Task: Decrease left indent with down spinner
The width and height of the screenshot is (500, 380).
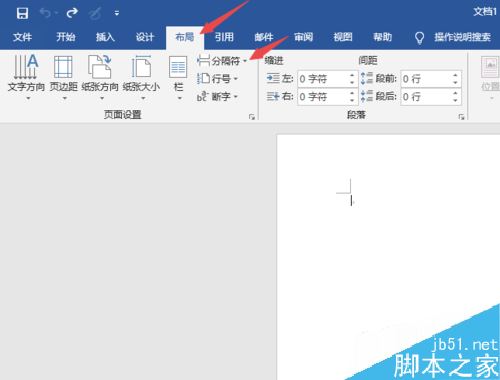Action: click(352, 83)
